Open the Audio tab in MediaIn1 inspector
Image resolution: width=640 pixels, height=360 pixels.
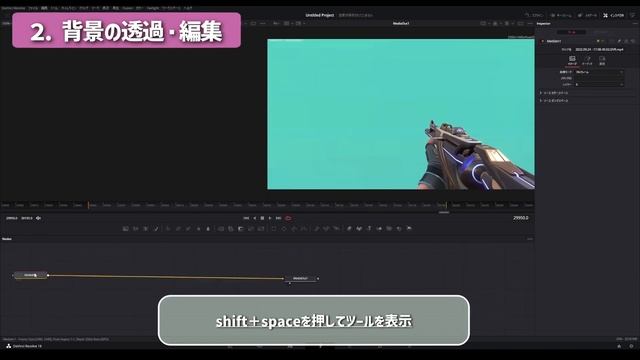587,60
